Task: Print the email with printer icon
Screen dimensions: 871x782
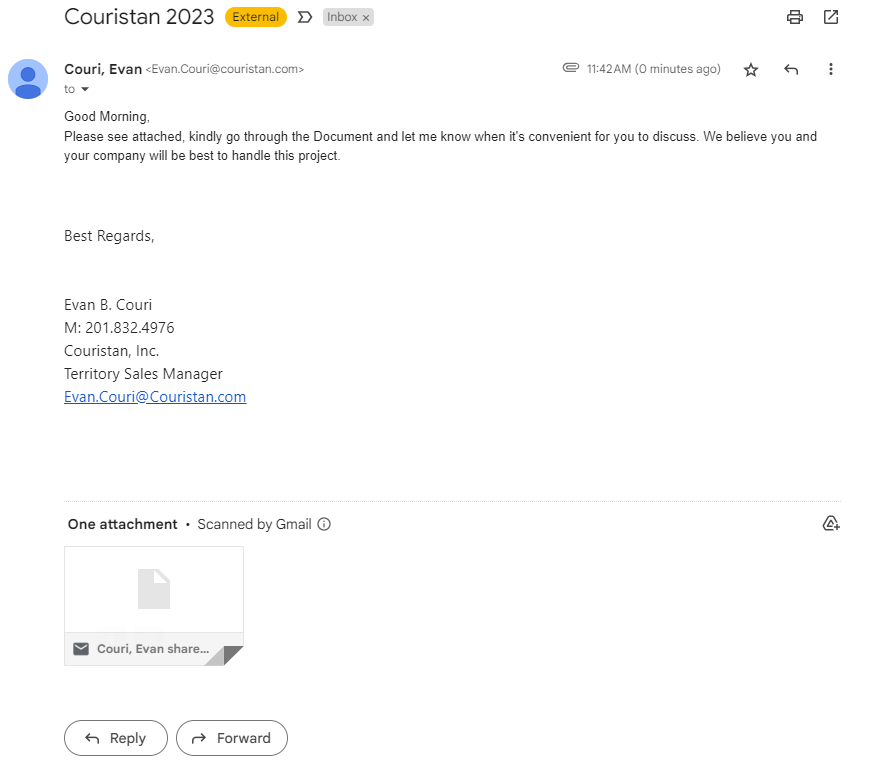Action: click(x=794, y=17)
